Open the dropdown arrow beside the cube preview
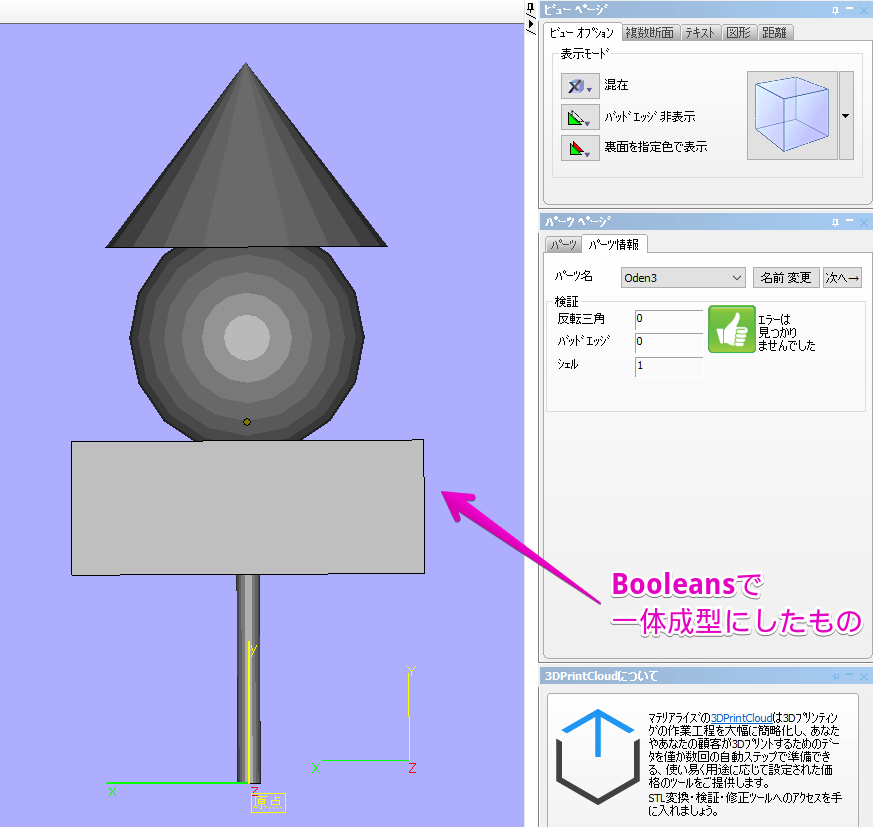The height and width of the screenshot is (827, 873). (x=845, y=116)
